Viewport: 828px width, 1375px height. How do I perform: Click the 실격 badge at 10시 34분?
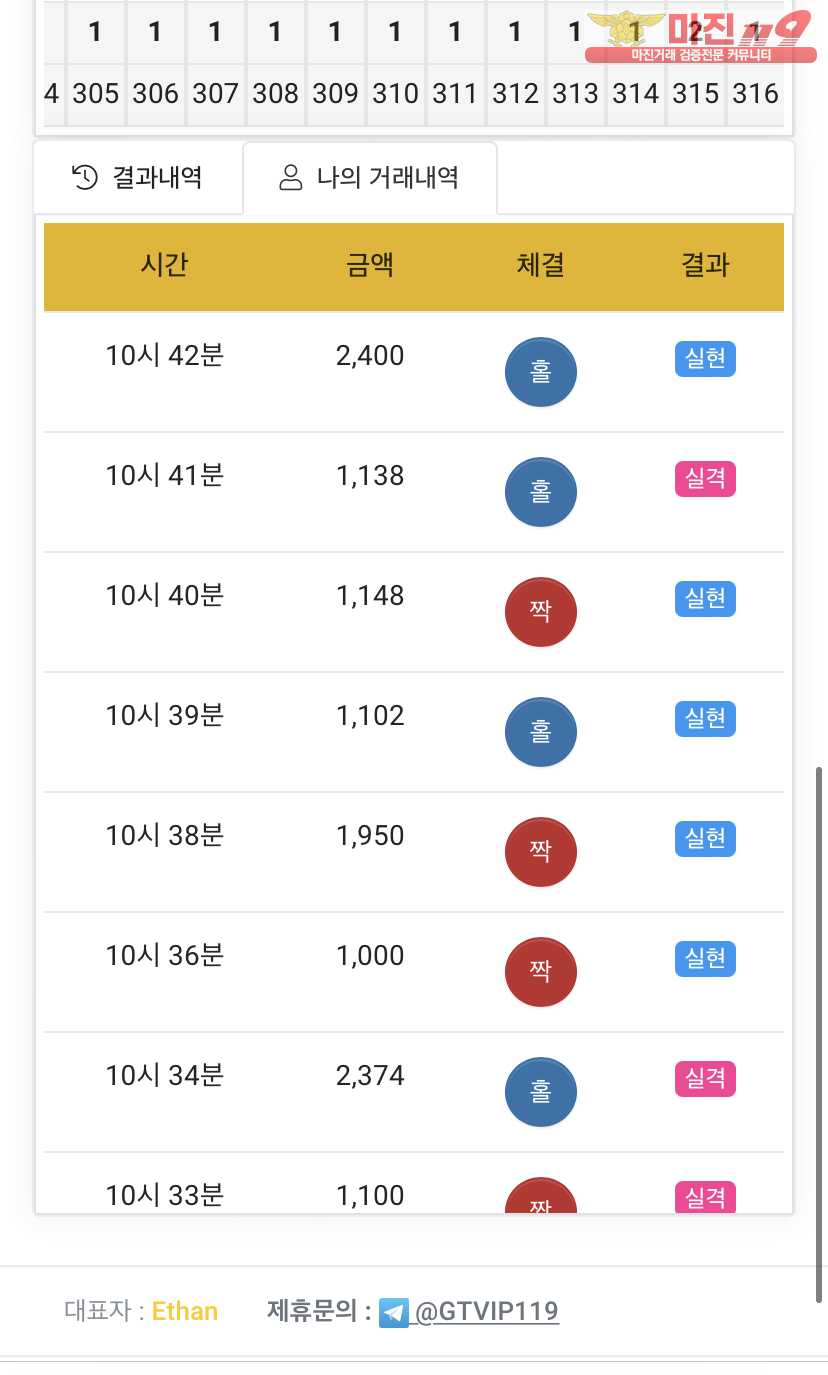coord(705,1079)
